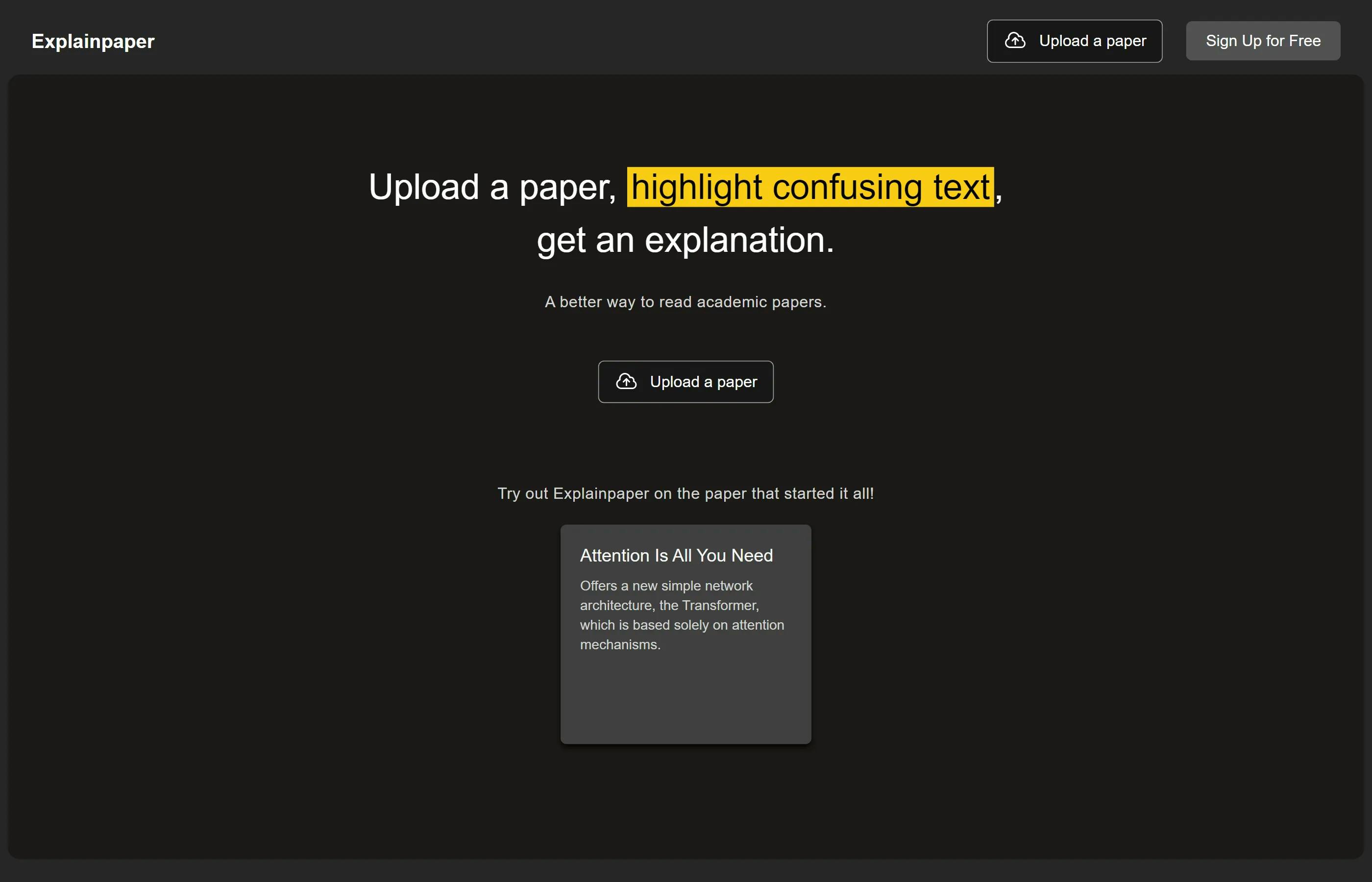
Task: Click 'A better way to read academic papers.' tagline
Action: click(x=686, y=302)
